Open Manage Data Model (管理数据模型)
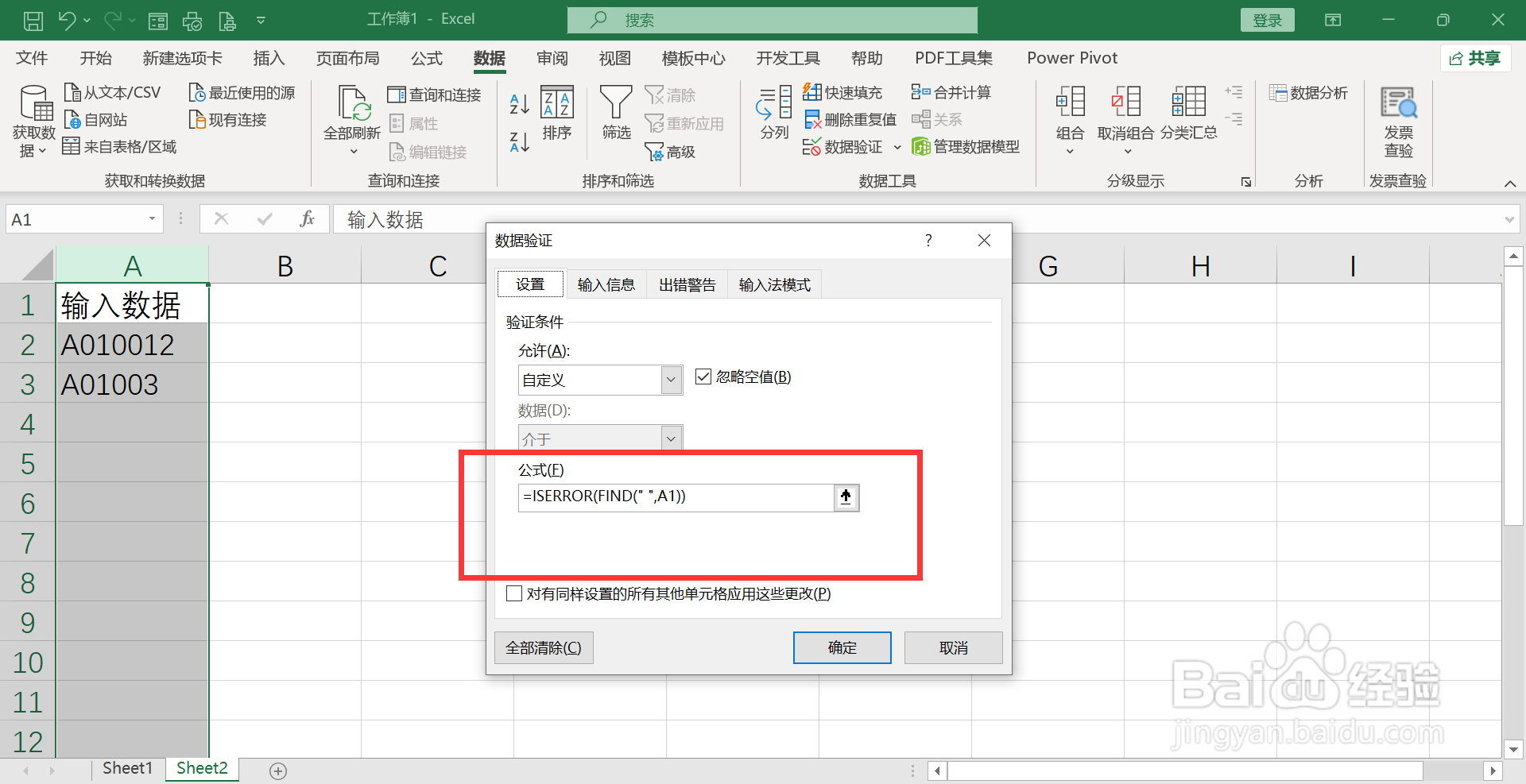1526x784 pixels. coord(966,147)
